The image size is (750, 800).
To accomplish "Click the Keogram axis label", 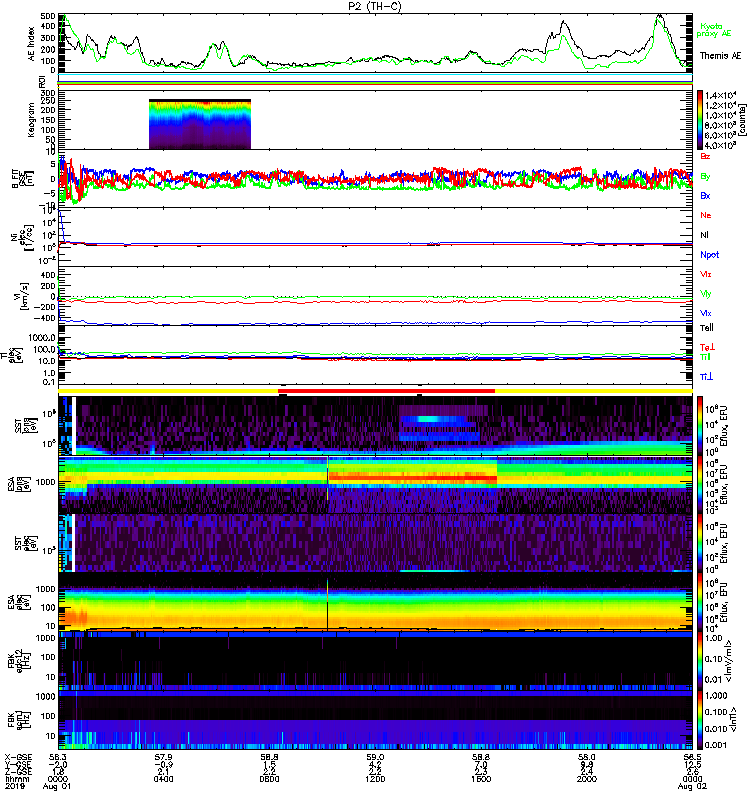I will tap(32, 119).
